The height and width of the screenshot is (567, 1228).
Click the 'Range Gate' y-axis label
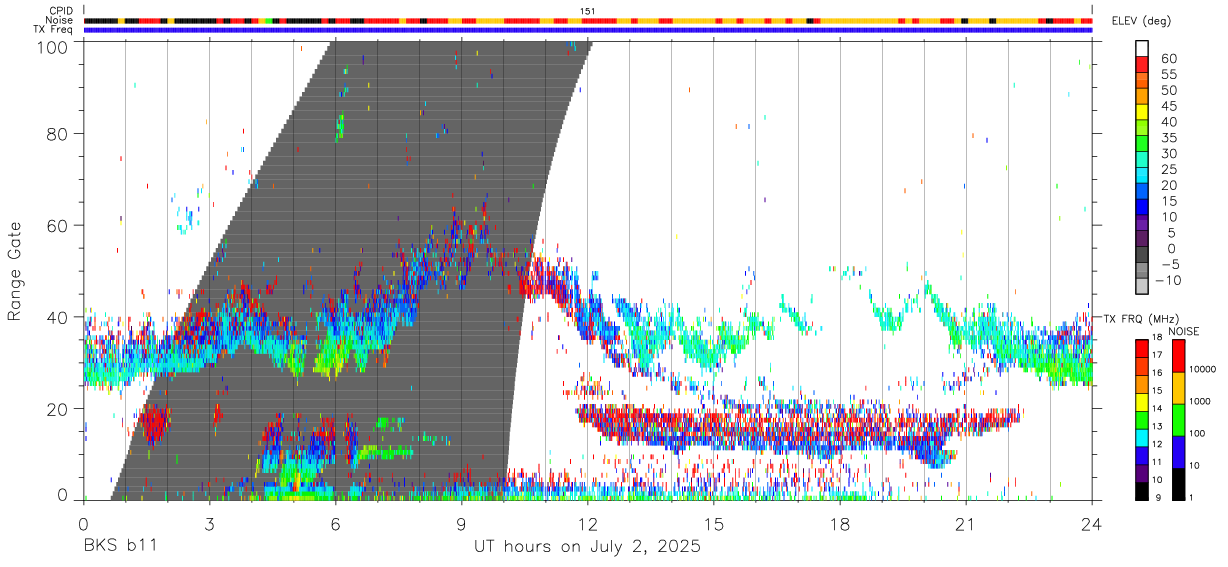coord(15,272)
